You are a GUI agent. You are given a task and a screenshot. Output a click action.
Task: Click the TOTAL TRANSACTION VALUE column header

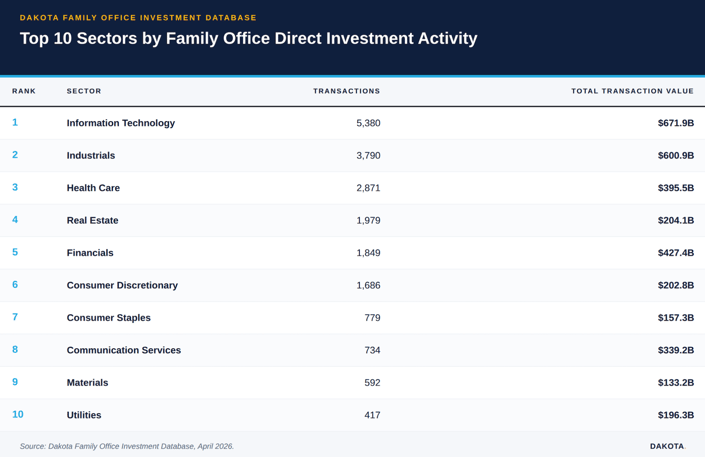pos(632,91)
